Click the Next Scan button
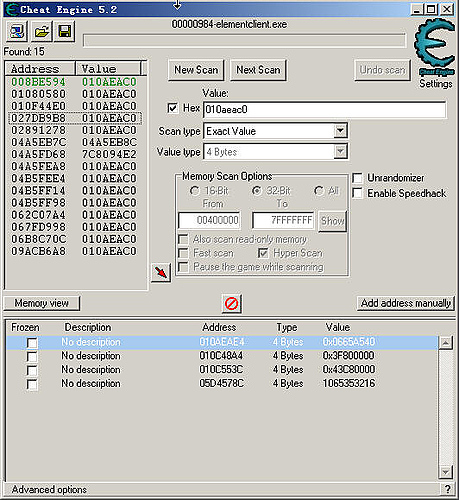 tap(258, 70)
